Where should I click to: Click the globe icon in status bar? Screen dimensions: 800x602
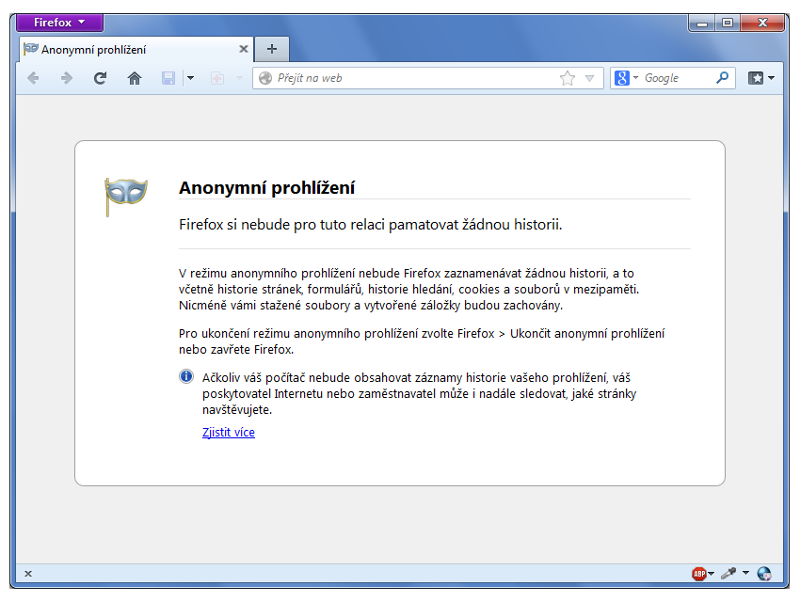coord(764,573)
